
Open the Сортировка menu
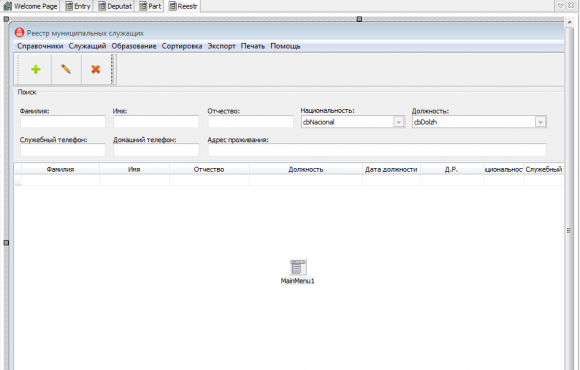(182, 46)
